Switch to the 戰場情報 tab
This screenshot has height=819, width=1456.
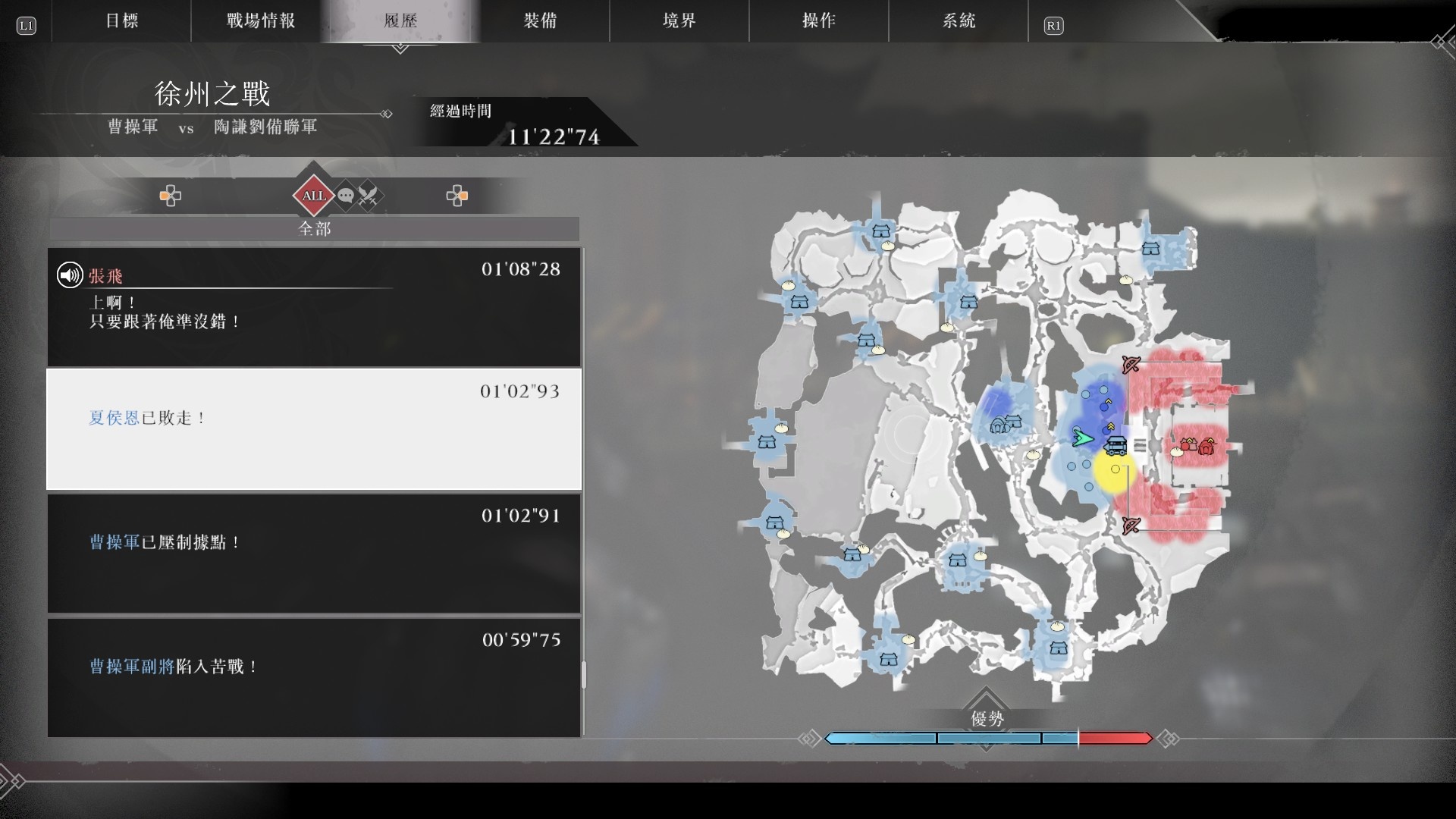(x=261, y=20)
